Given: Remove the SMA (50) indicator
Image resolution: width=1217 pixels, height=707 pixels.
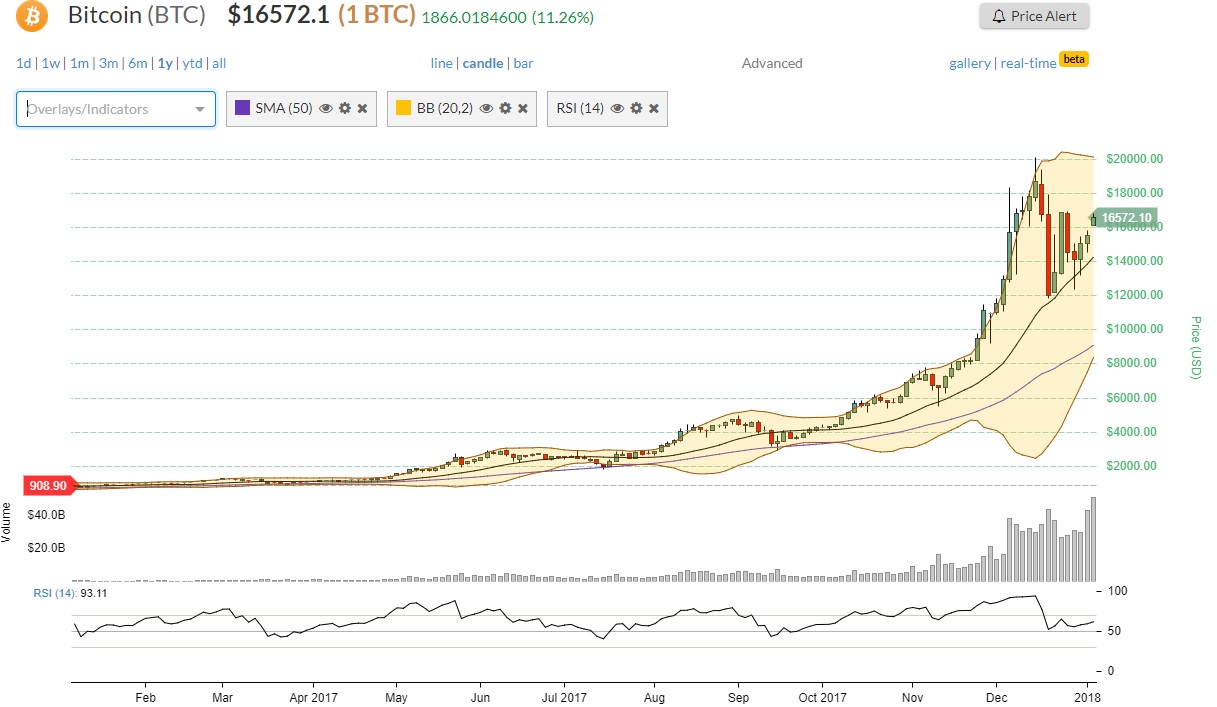Looking at the screenshot, I should (362, 108).
